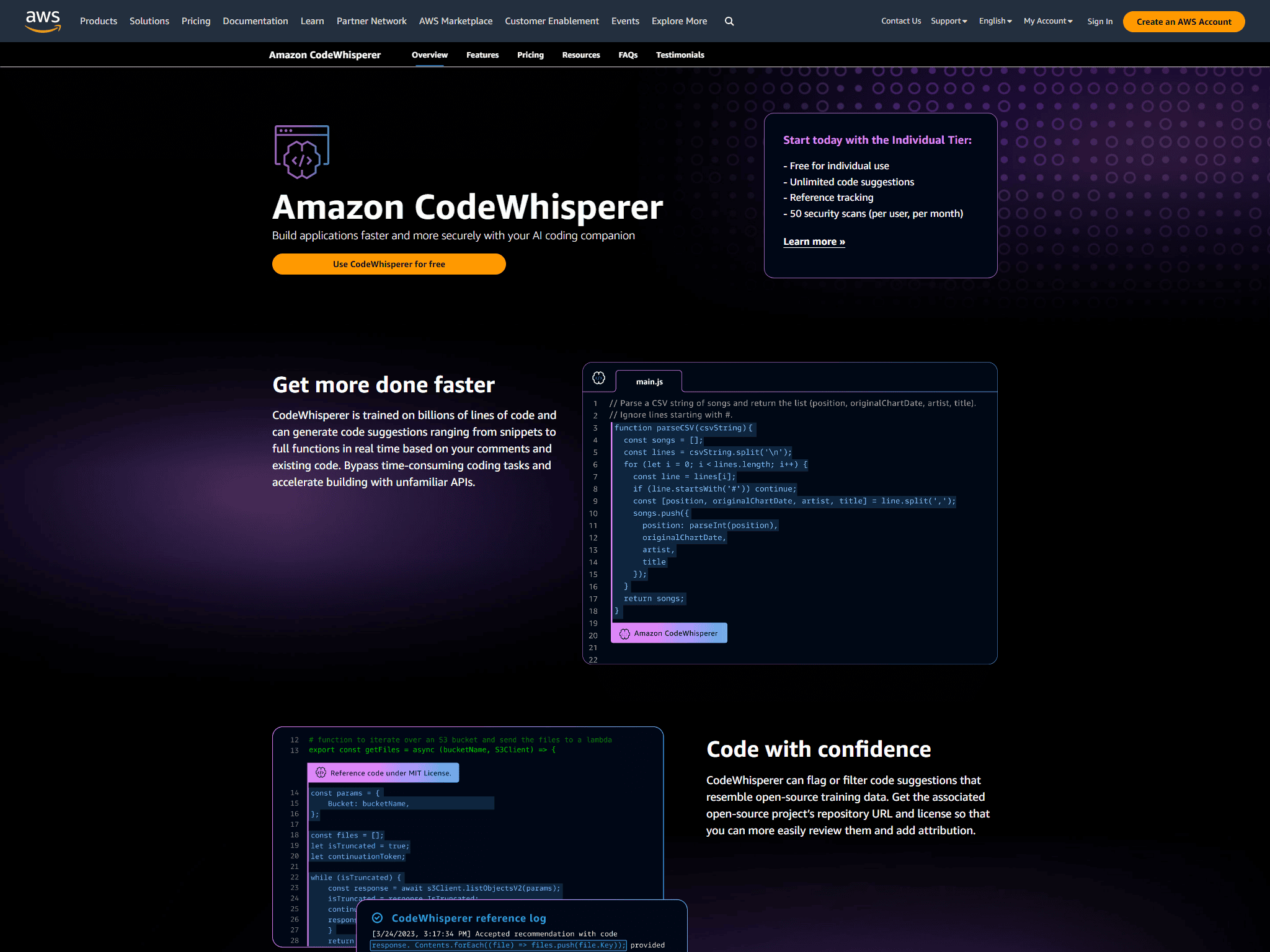1270x952 pixels.
Task: Click the 'let isTruncated = true;' code line
Action: click(x=360, y=846)
